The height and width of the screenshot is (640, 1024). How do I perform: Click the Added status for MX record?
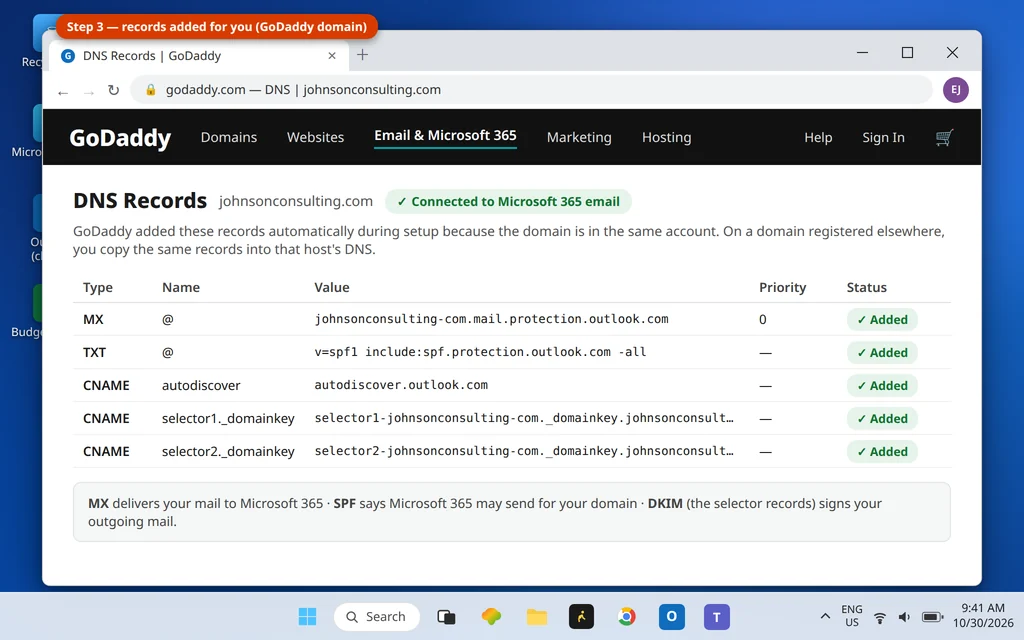coord(882,319)
